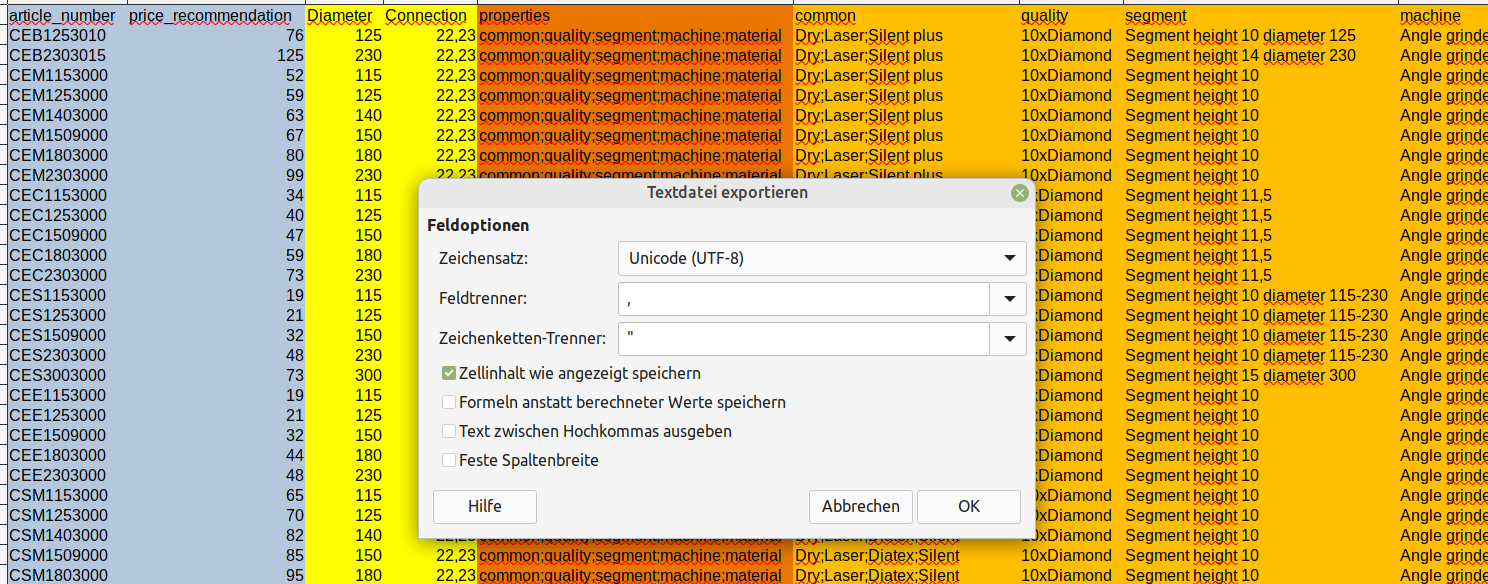The height and width of the screenshot is (584, 1488).
Task: Open the Zeichensatz dropdown
Action: pos(821,258)
